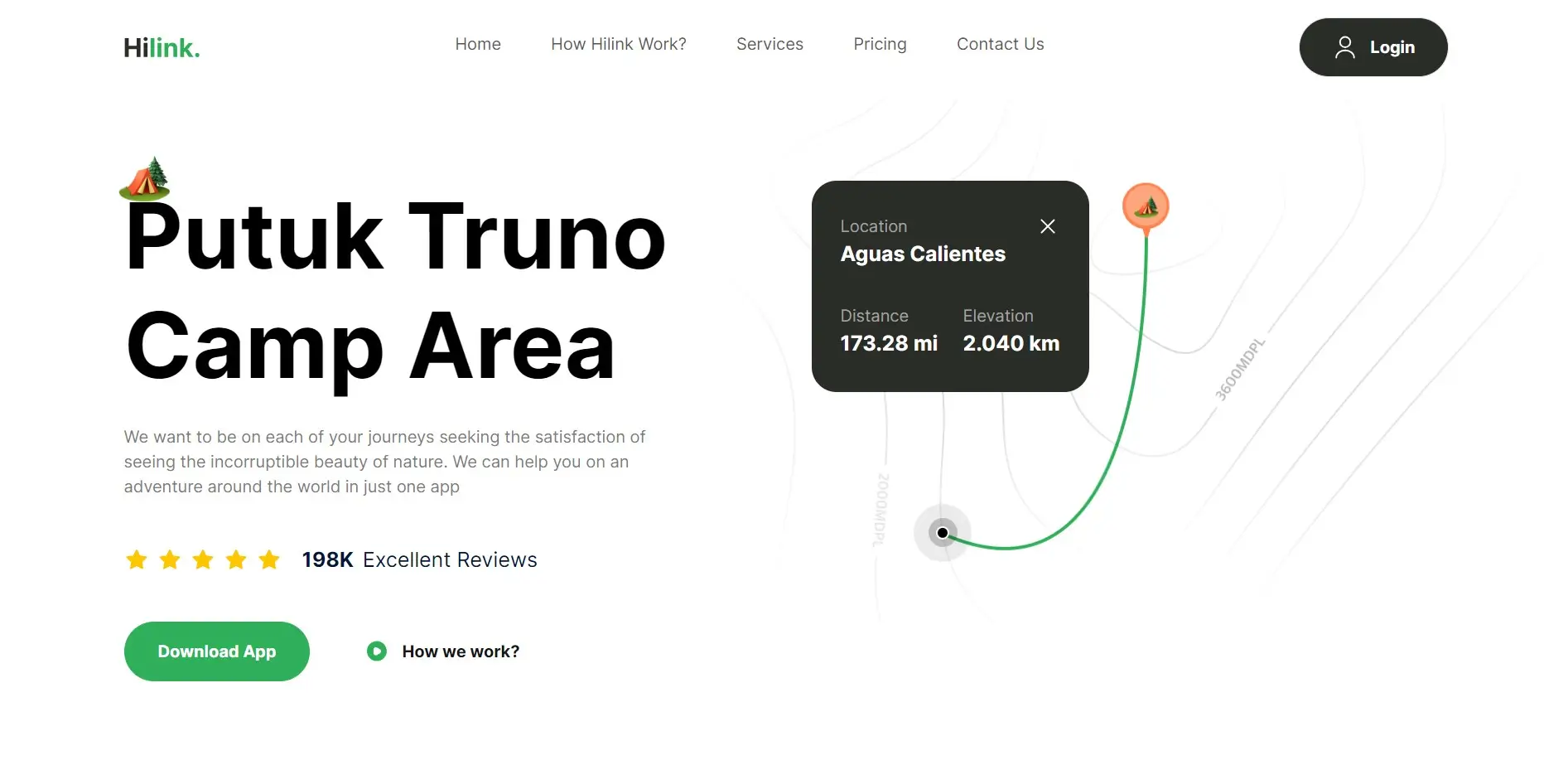The image size is (1568, 770).
Task: Open the Home menu item
Action: (x=478, y=44)
